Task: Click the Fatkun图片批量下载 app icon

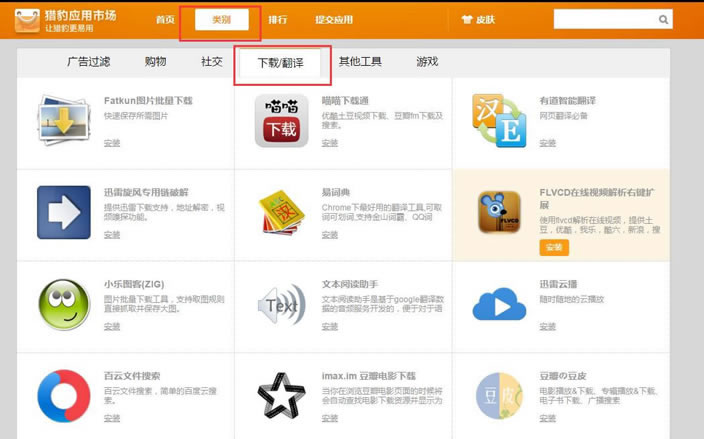Action: pos(64,122)
